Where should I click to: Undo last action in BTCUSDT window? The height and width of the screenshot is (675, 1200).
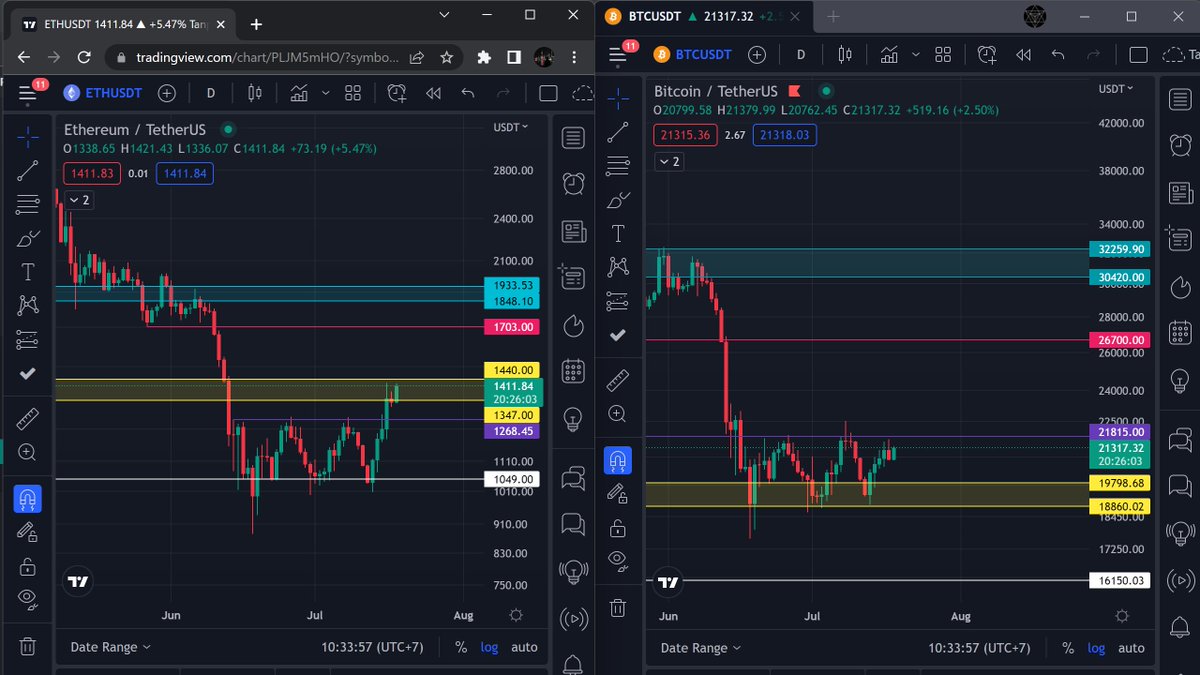1058,54
